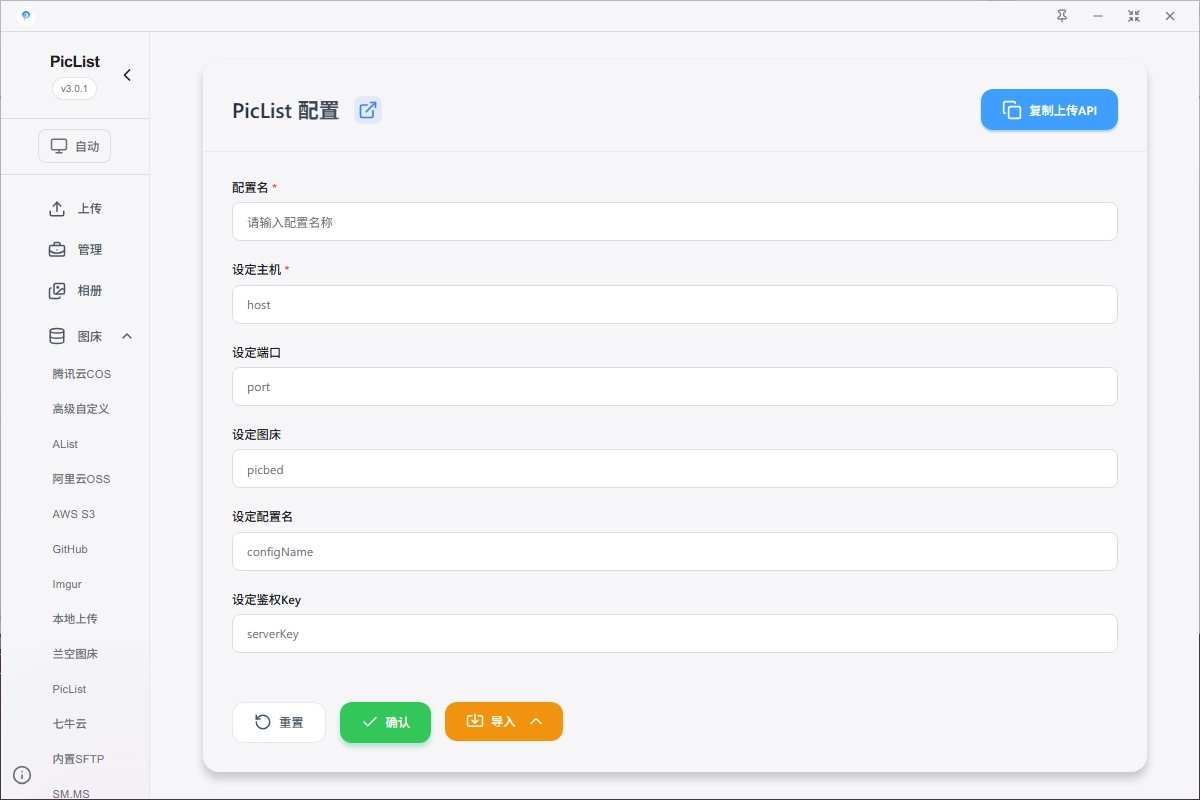Select AList image host
The width and height of the screenshot is (1200, 800).
click(x=65, y=444)
